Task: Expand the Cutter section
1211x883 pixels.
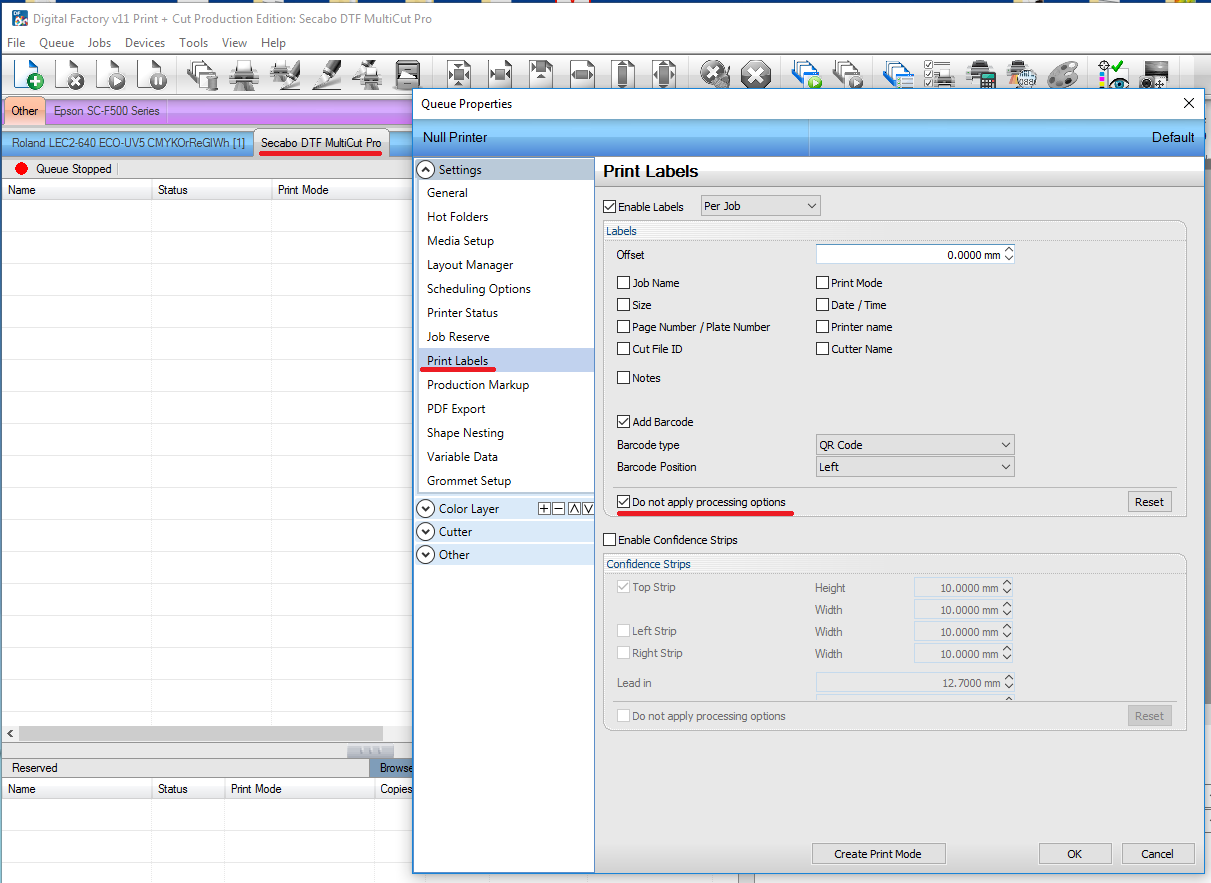Action: (x=426, y=532)
